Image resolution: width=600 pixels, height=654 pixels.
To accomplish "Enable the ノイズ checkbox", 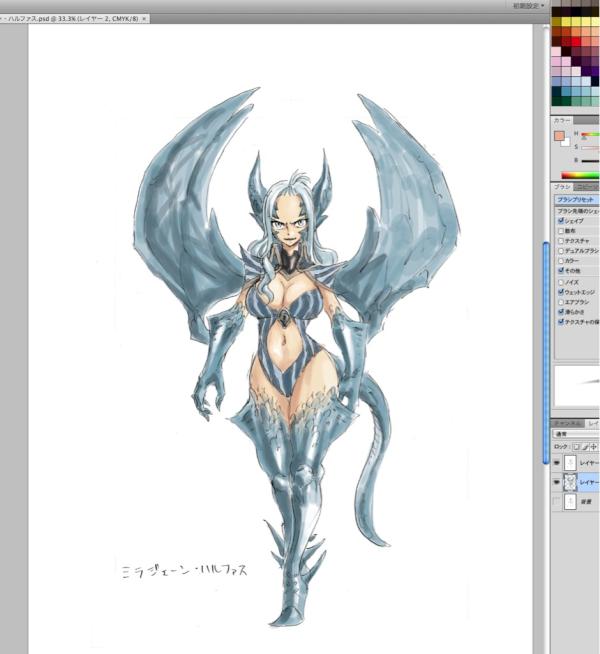I will [561, 282].
